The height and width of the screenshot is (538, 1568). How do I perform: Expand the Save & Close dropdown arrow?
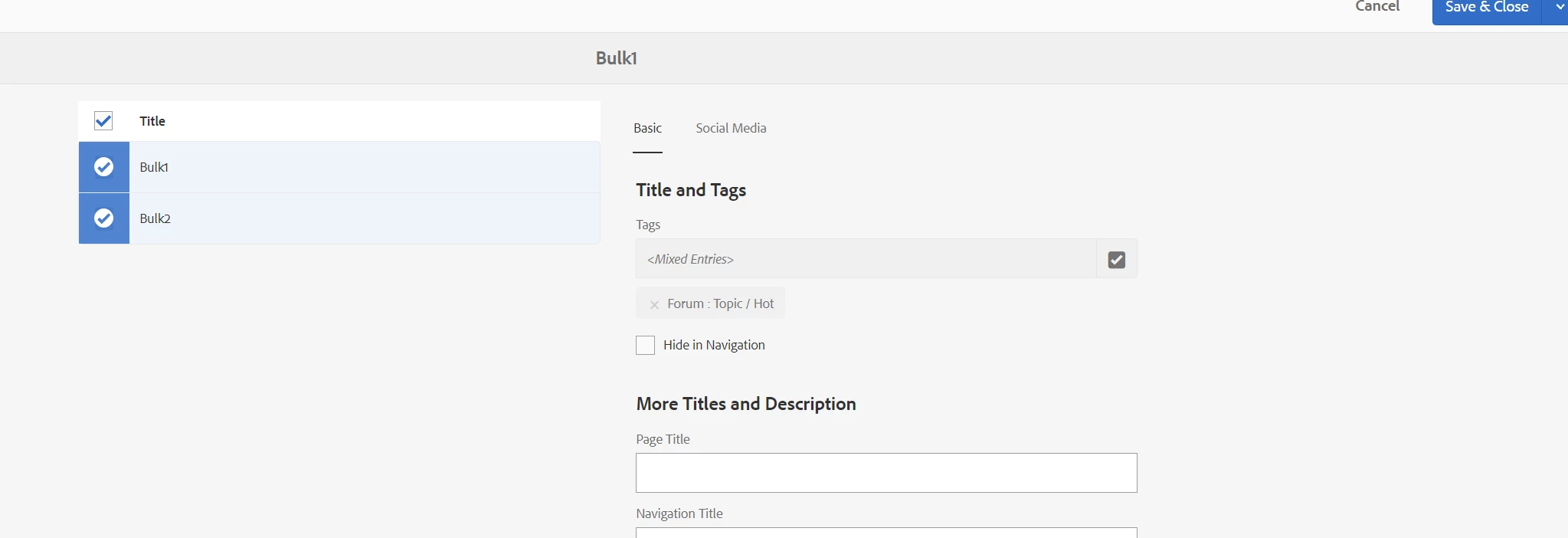[x=1558, y=8]
